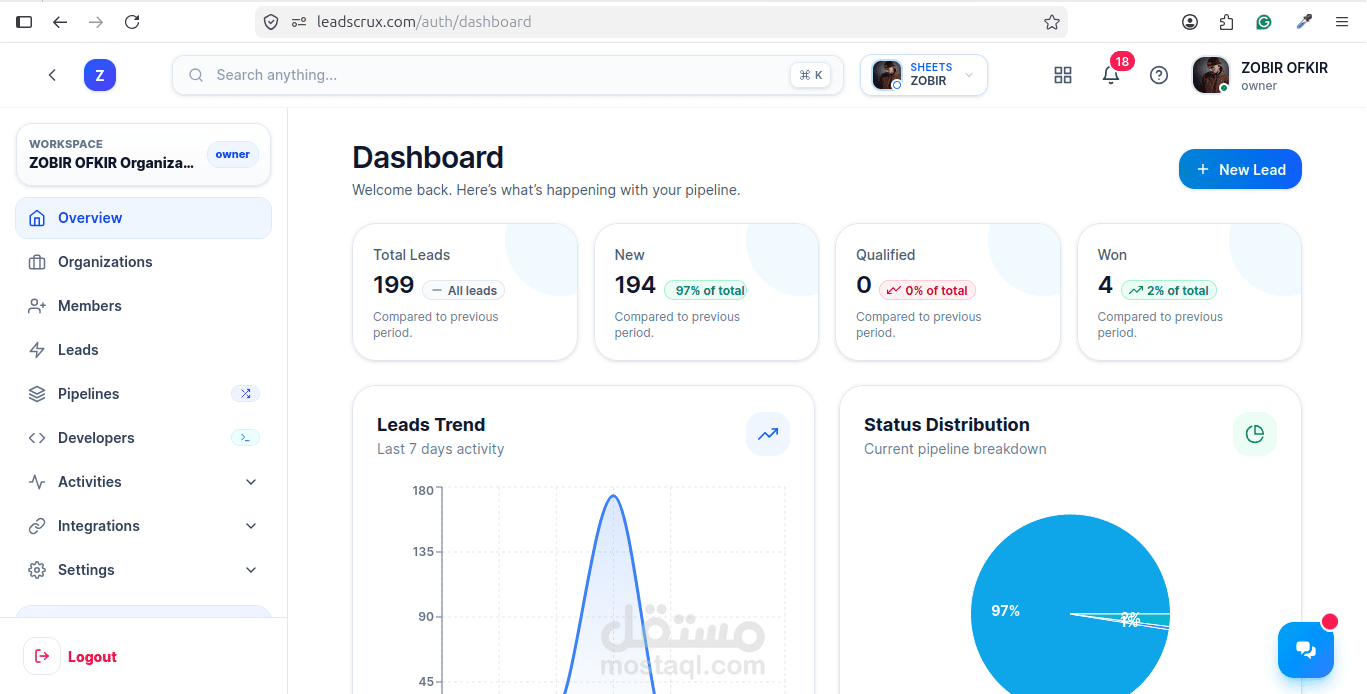The width and height of the screenshot is (1367, 694).
Task: Open ZOBIR OFKIR Organization workspace card
Action: pyautogui.click(x=143, y=155)
